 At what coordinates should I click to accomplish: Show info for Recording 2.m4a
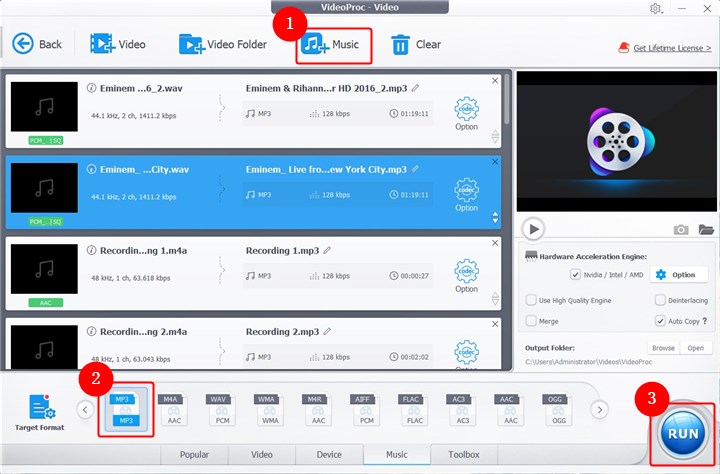pyautogui.click(x=91, y=332)
